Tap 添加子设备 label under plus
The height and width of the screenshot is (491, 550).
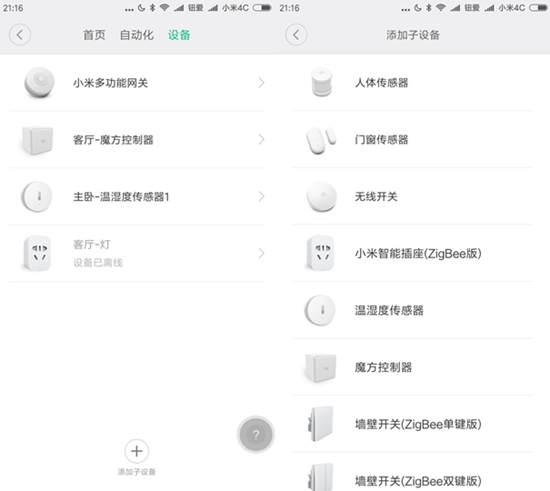137,472
